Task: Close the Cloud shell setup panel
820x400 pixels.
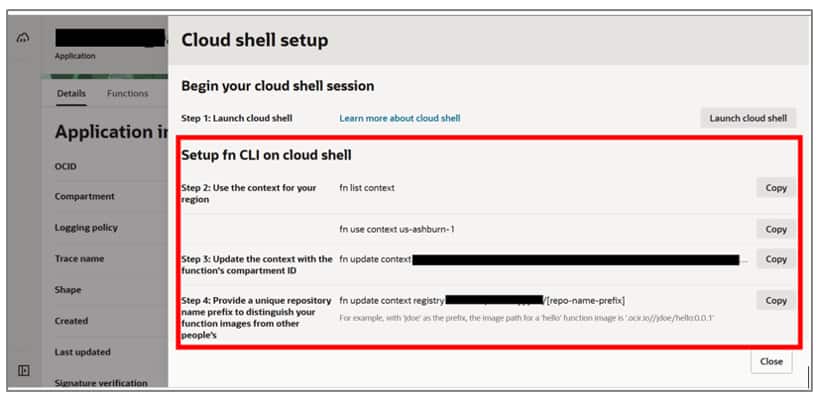Action: click(771, 362)
